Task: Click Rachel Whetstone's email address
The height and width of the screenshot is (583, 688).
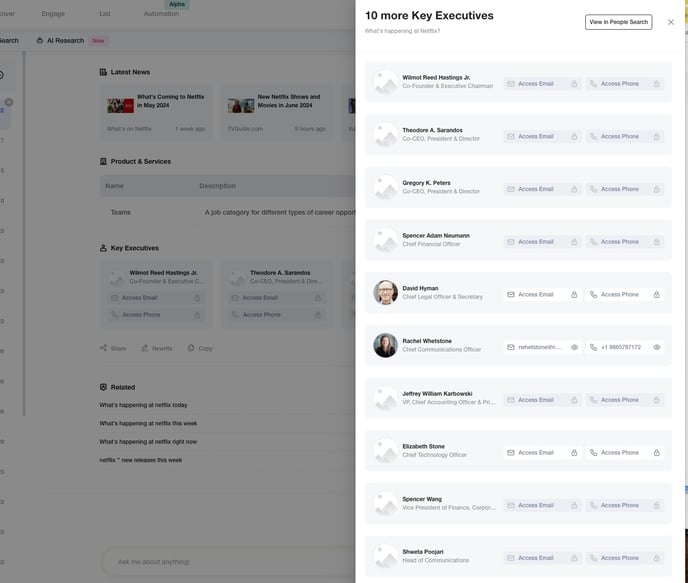Action: 539,347
